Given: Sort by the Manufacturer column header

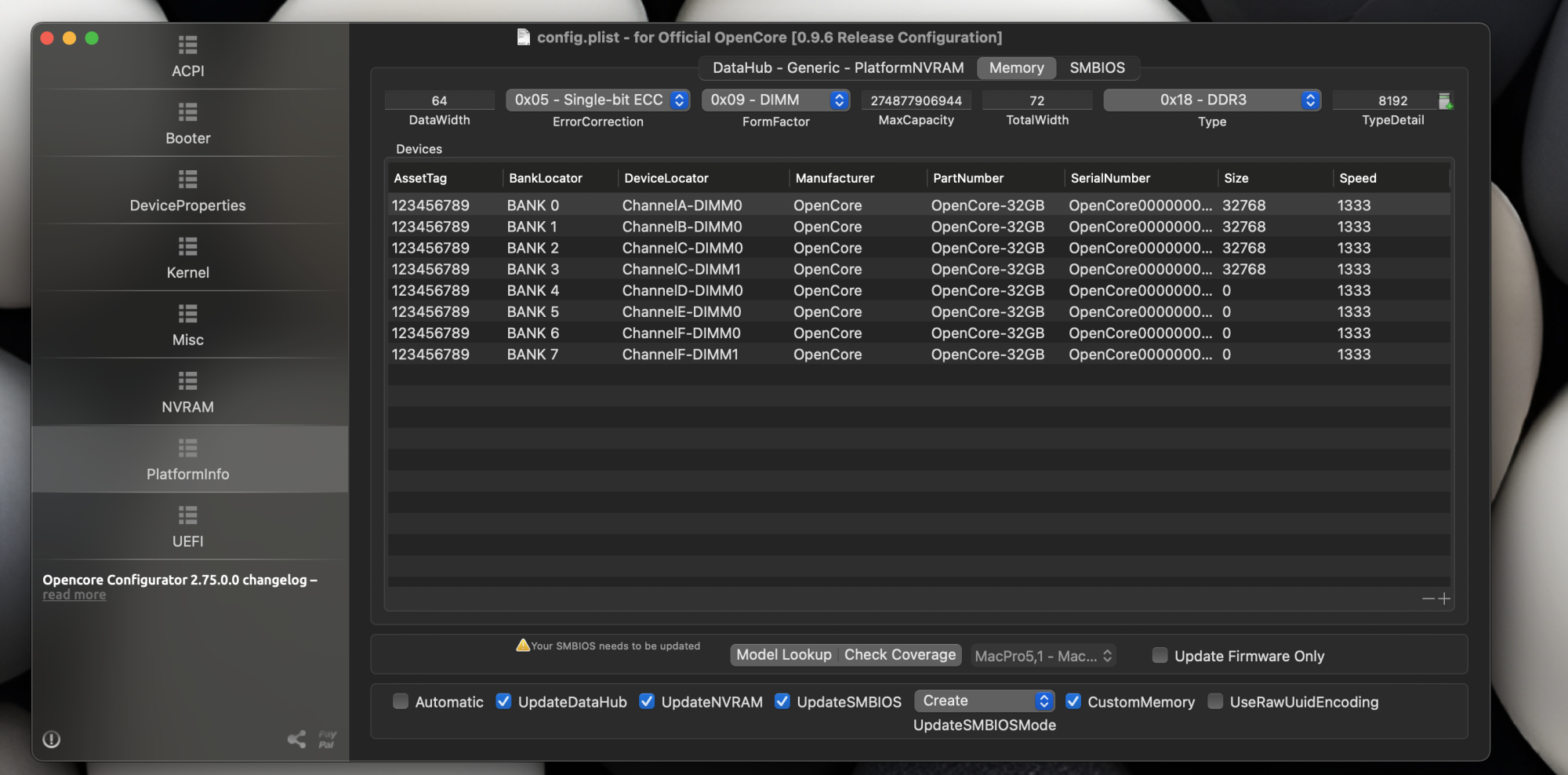Looking at the screenshot, I should tap(858, 178).
